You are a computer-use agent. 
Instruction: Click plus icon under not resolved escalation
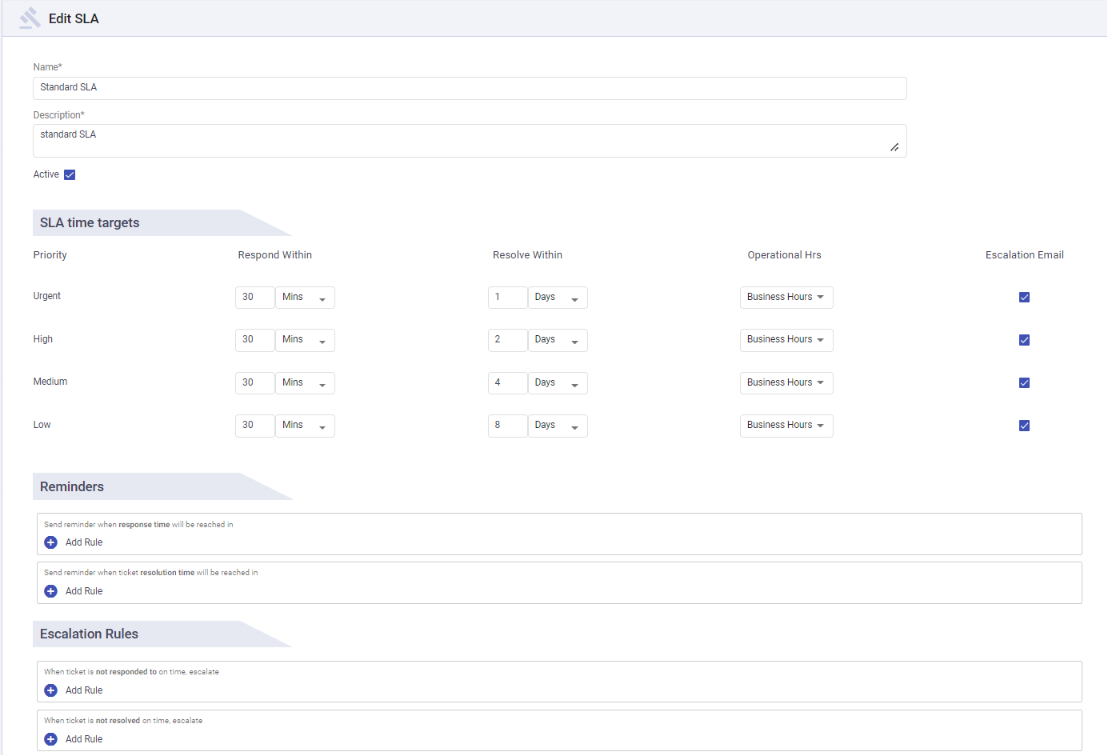point(51,739)
